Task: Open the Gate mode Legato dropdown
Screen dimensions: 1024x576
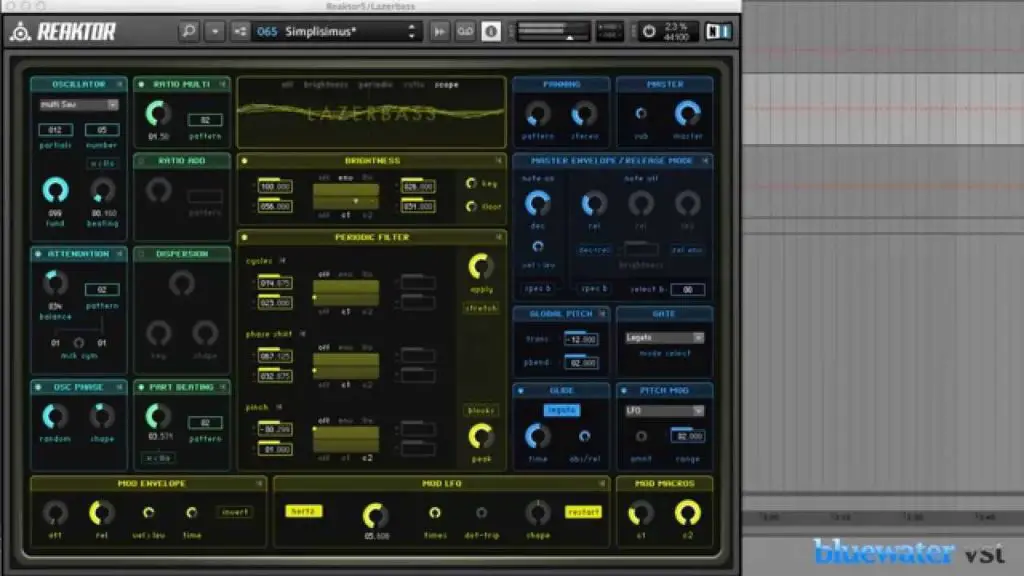Action: (664, 338)
